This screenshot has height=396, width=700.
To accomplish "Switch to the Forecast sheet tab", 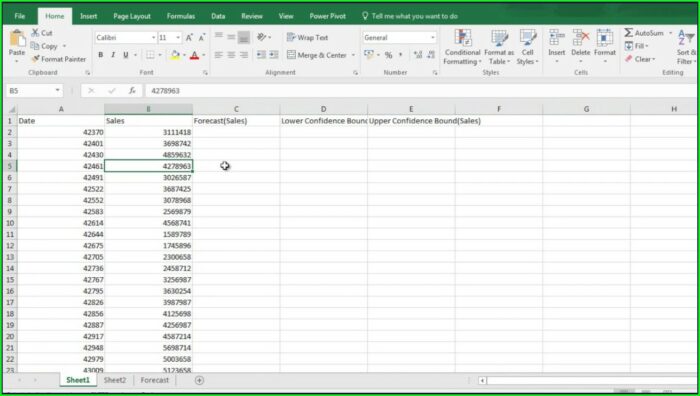I will (x=154, y=380).
